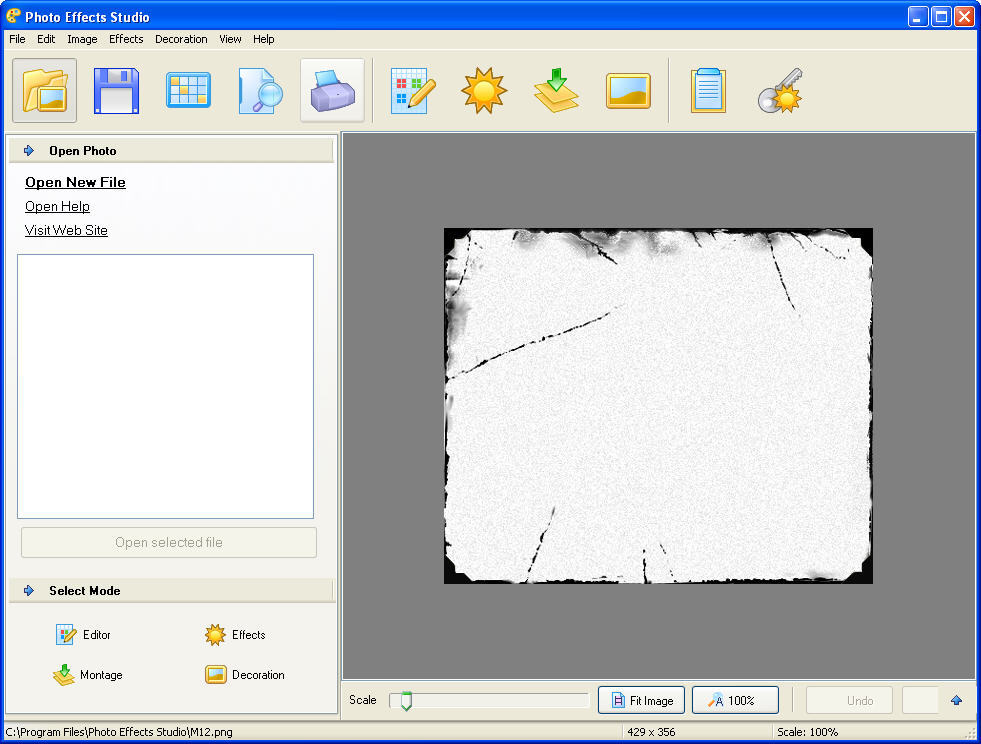The height and width of the screenshot is (744, 981).
Task: Click the blue up arrow near Undo
Action: point(956,701)
